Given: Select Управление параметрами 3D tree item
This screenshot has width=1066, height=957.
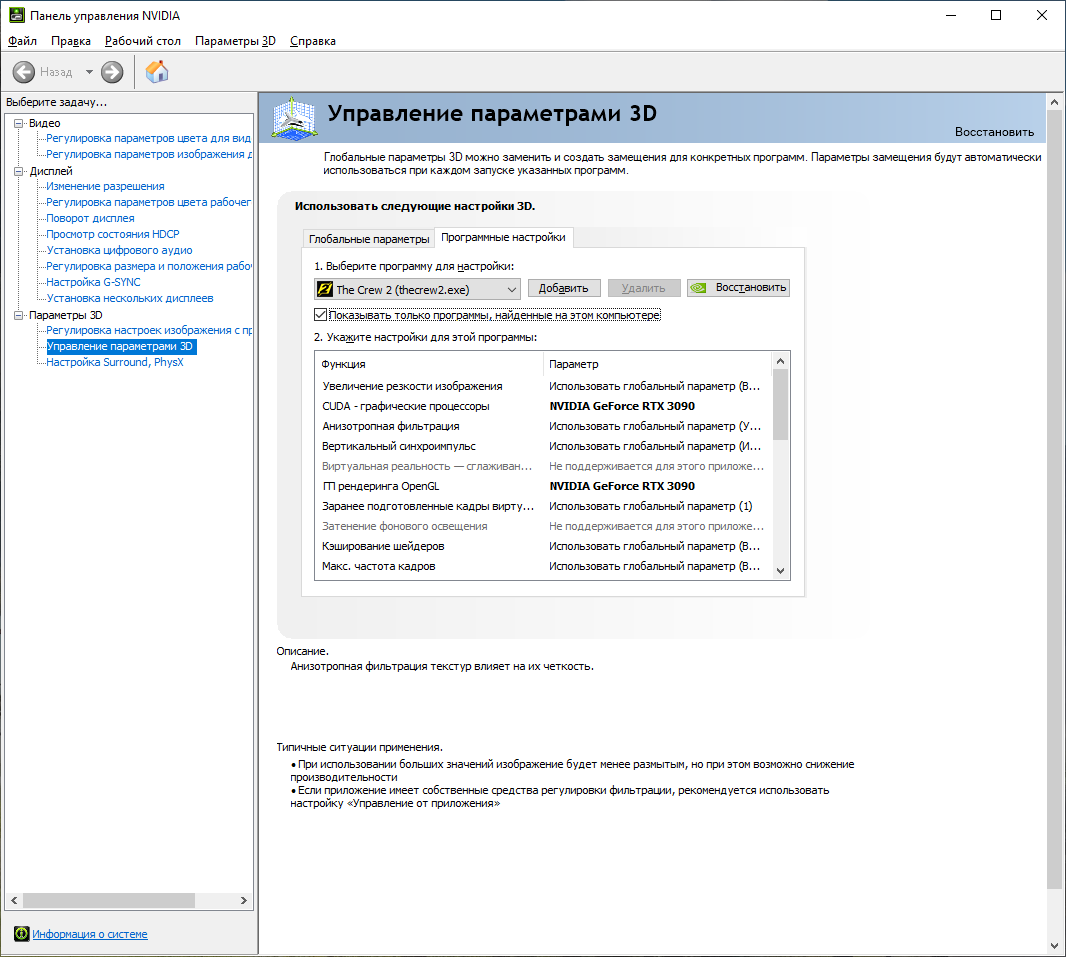Looking at the screenshot, I should point(120,346).
